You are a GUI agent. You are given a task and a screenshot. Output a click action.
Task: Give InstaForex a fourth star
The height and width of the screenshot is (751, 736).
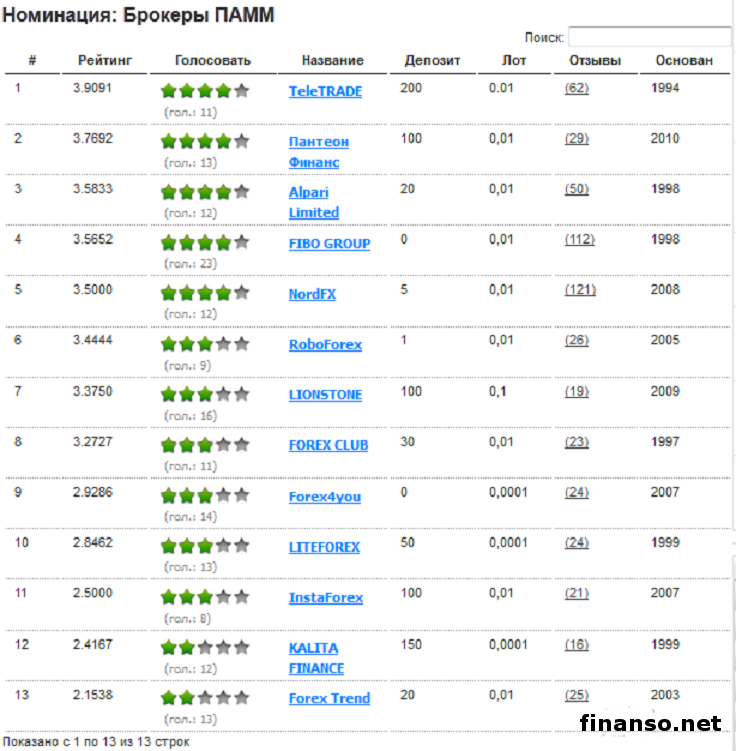(x=224, y=597)
